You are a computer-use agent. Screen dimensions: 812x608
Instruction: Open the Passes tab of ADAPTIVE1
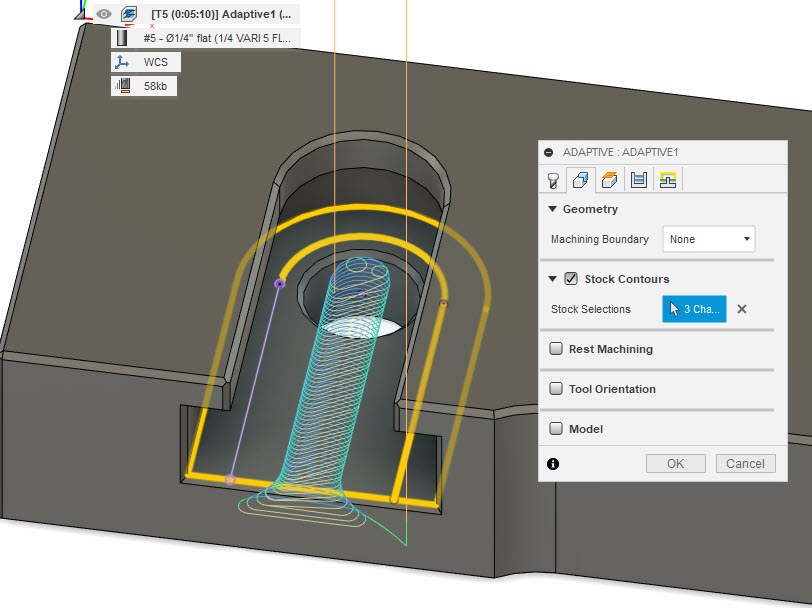pyautogui.click(x=639, y=180)
